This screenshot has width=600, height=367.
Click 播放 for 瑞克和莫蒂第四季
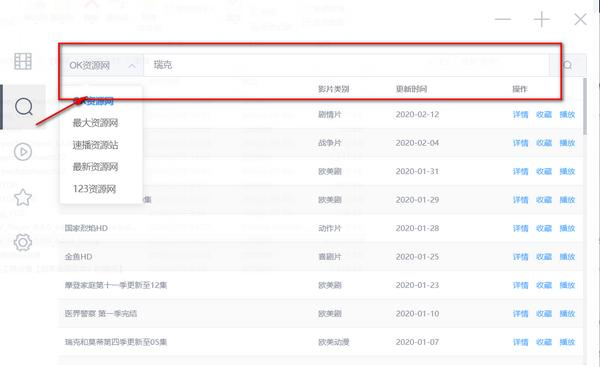pos(567,342)
